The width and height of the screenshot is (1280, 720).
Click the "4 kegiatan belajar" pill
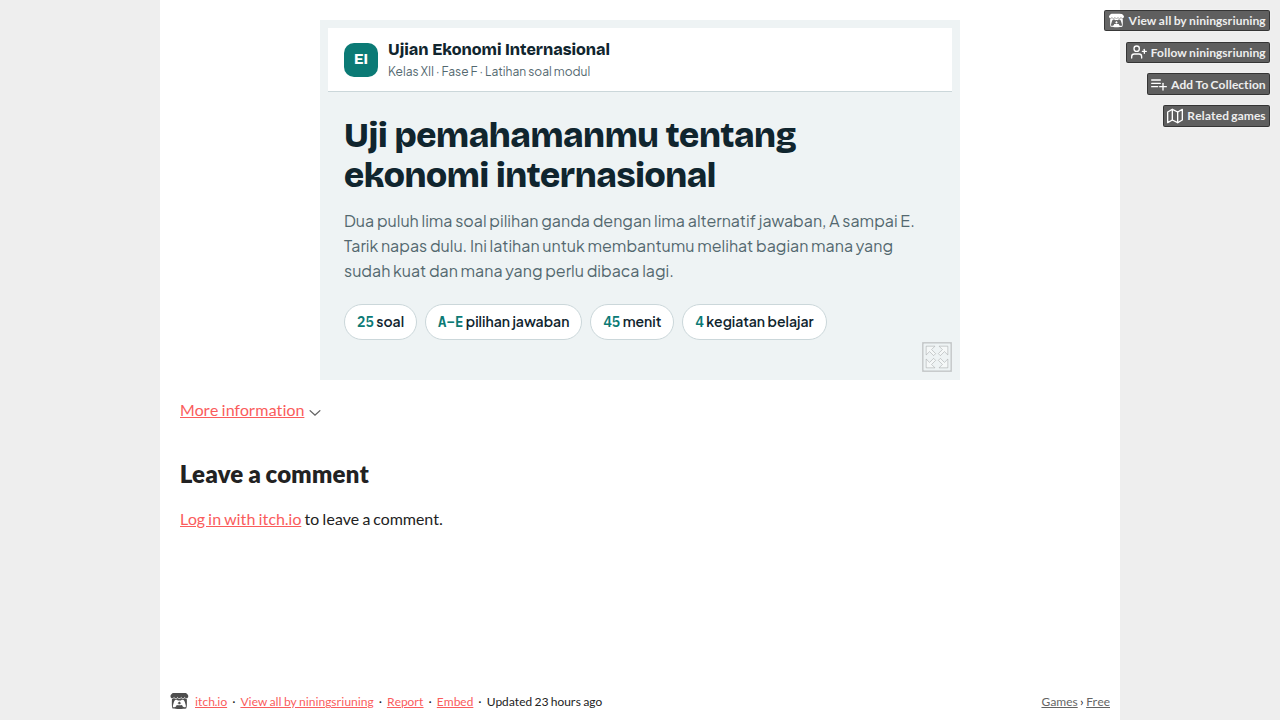754,322
